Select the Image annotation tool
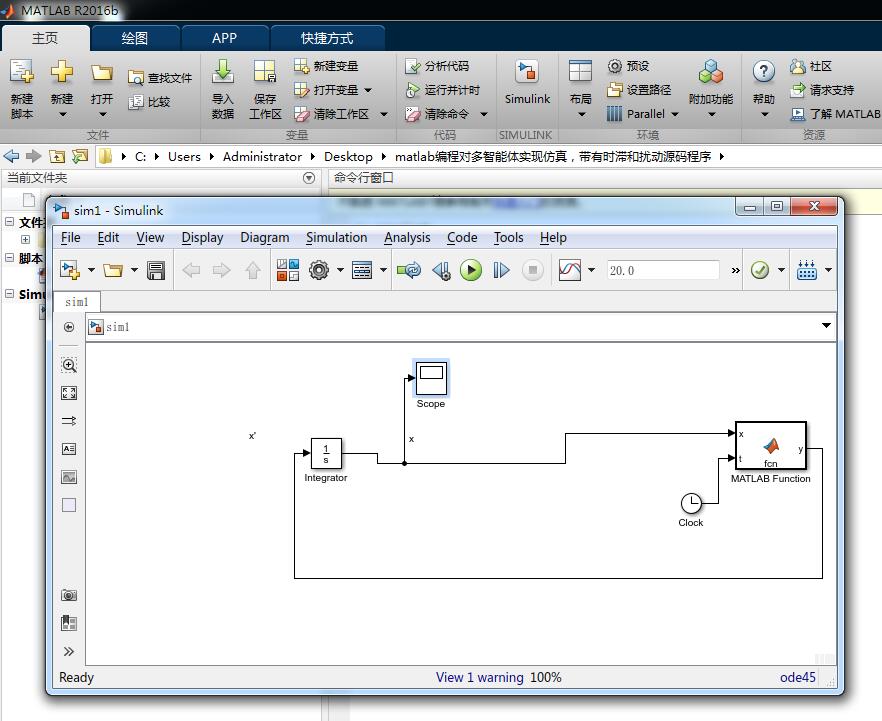Image resolution: width=882 pixels, height=721 pixels. pyautogui.click(x=69, y=477)
